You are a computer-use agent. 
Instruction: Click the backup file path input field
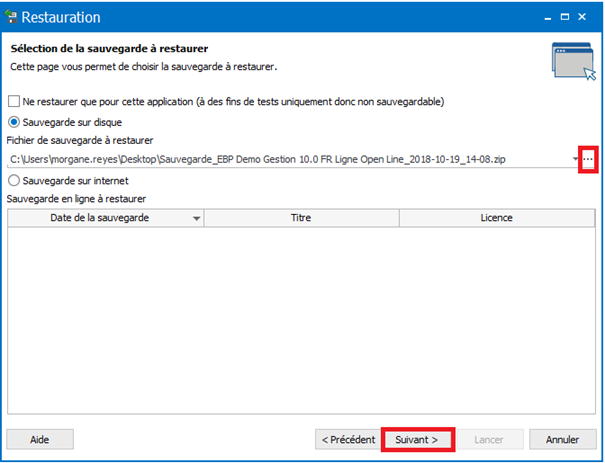point(289,159)
